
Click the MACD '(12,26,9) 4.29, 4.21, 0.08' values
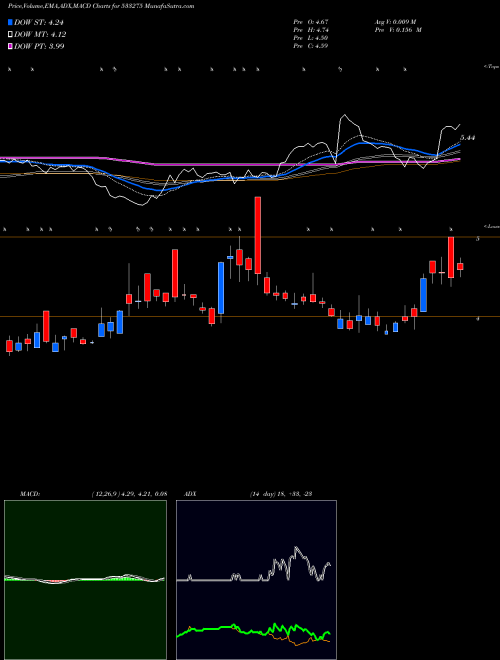point(129,494)
